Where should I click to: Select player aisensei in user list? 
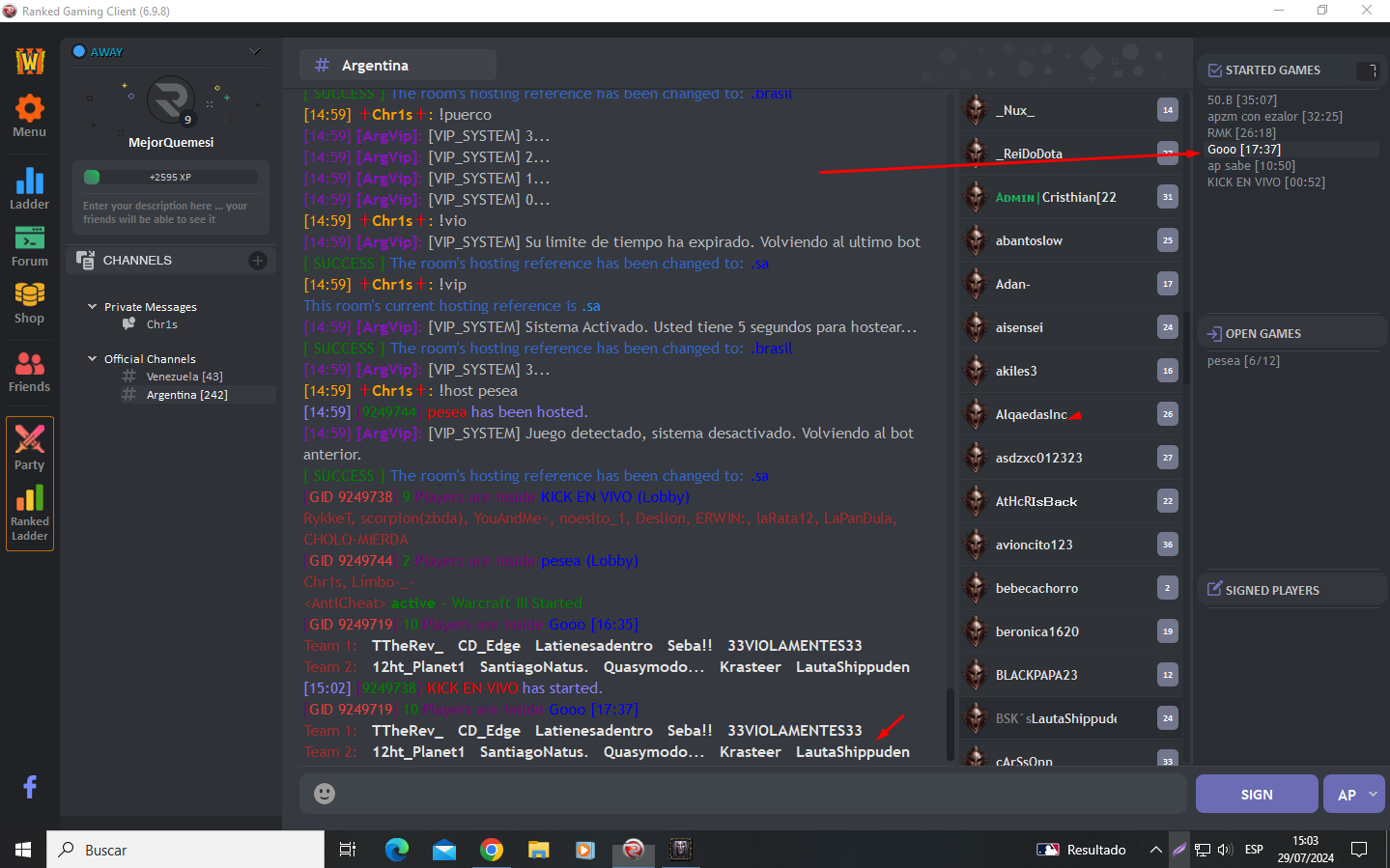point(1019,327)
